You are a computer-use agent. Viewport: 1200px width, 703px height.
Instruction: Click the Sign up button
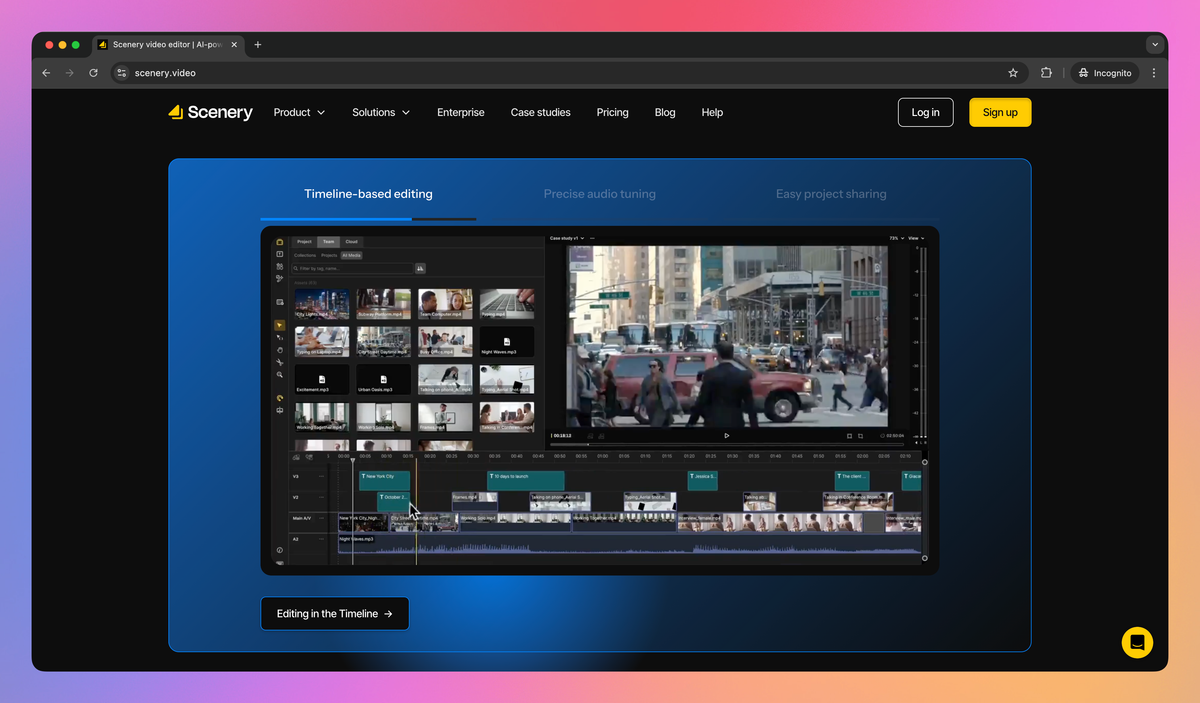tap(1000, 112)
